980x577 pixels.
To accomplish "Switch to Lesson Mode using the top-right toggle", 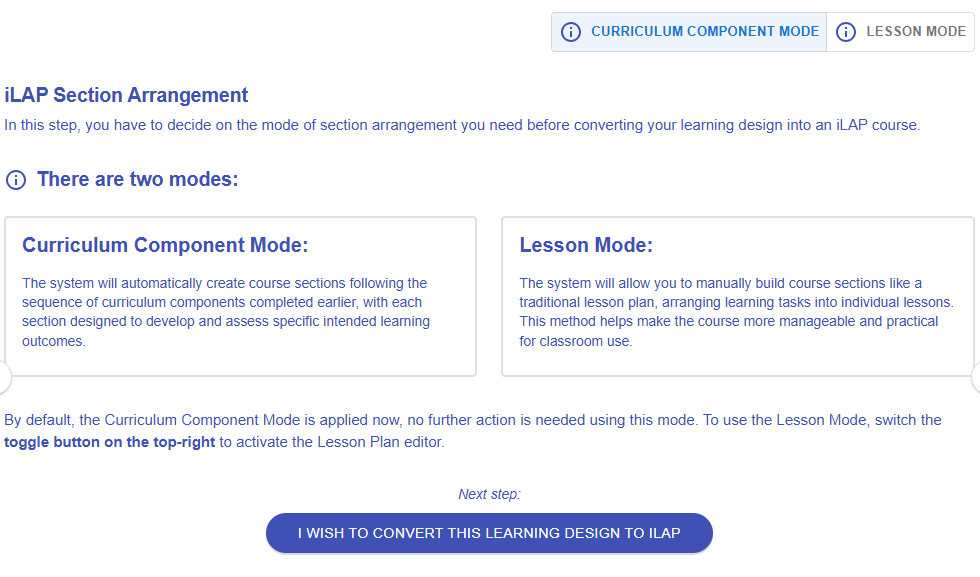I will 915,32.
